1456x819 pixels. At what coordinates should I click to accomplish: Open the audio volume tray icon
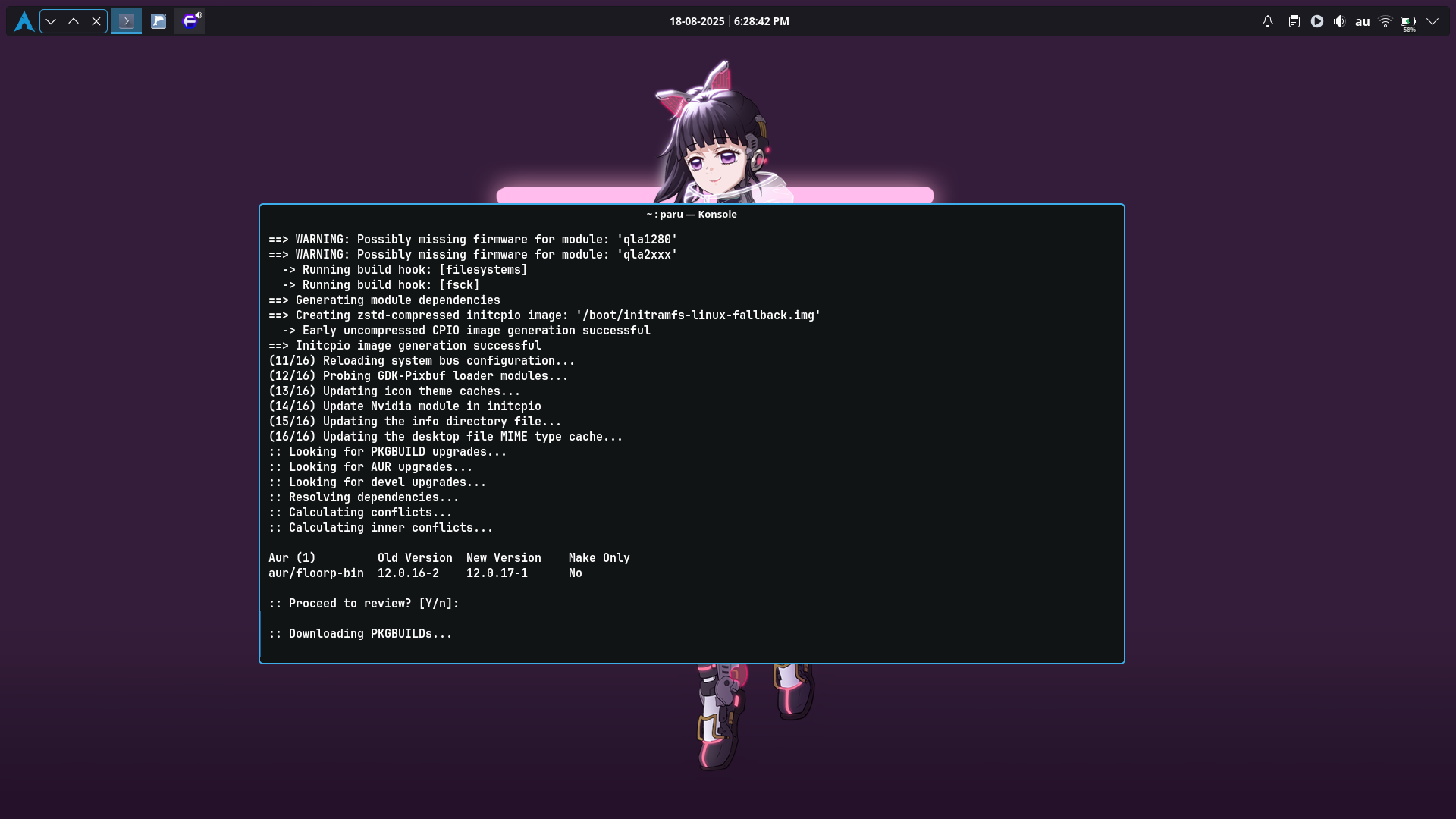click(x=1340, y=21)
